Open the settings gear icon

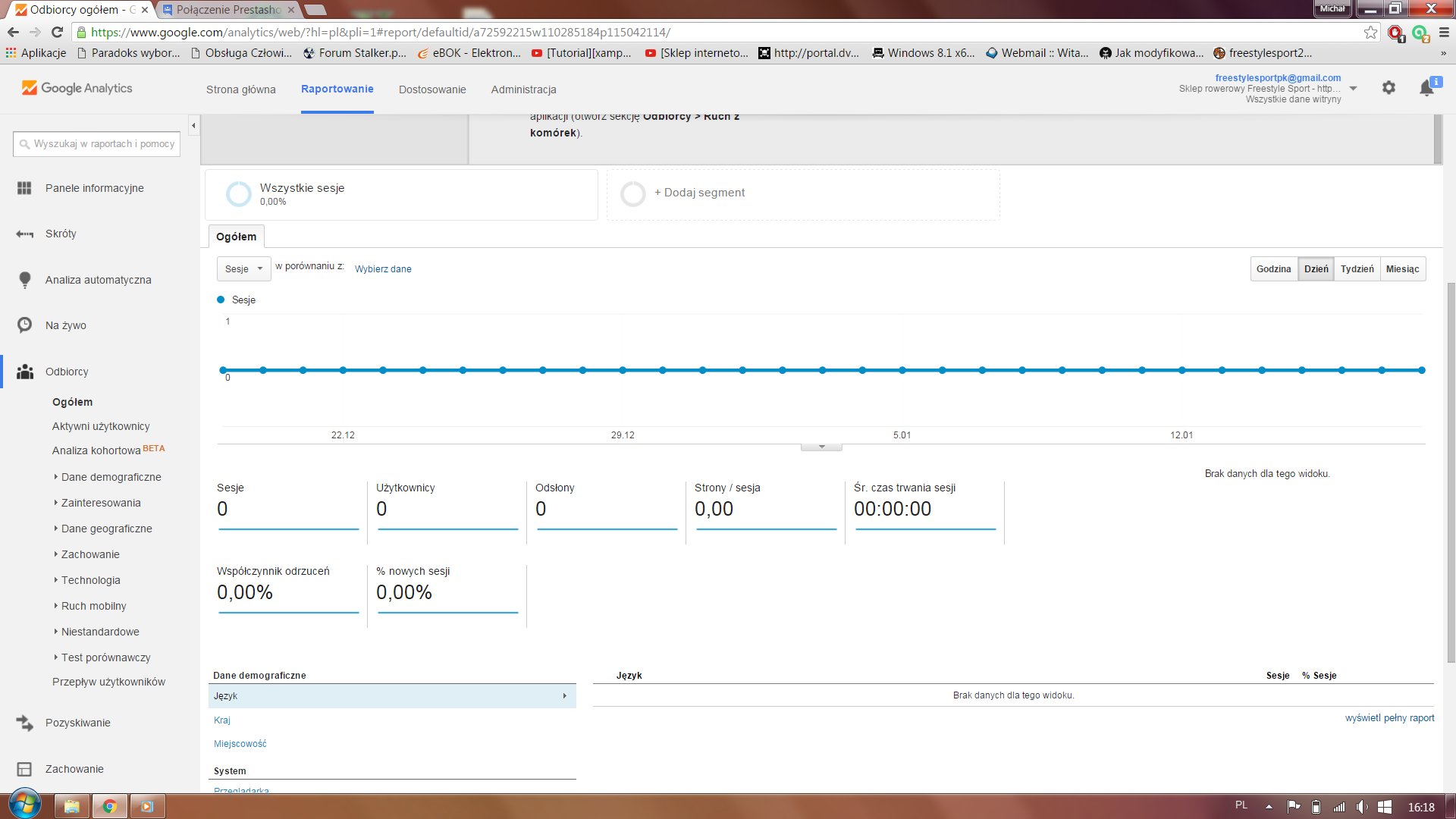tap(1389, 88)
